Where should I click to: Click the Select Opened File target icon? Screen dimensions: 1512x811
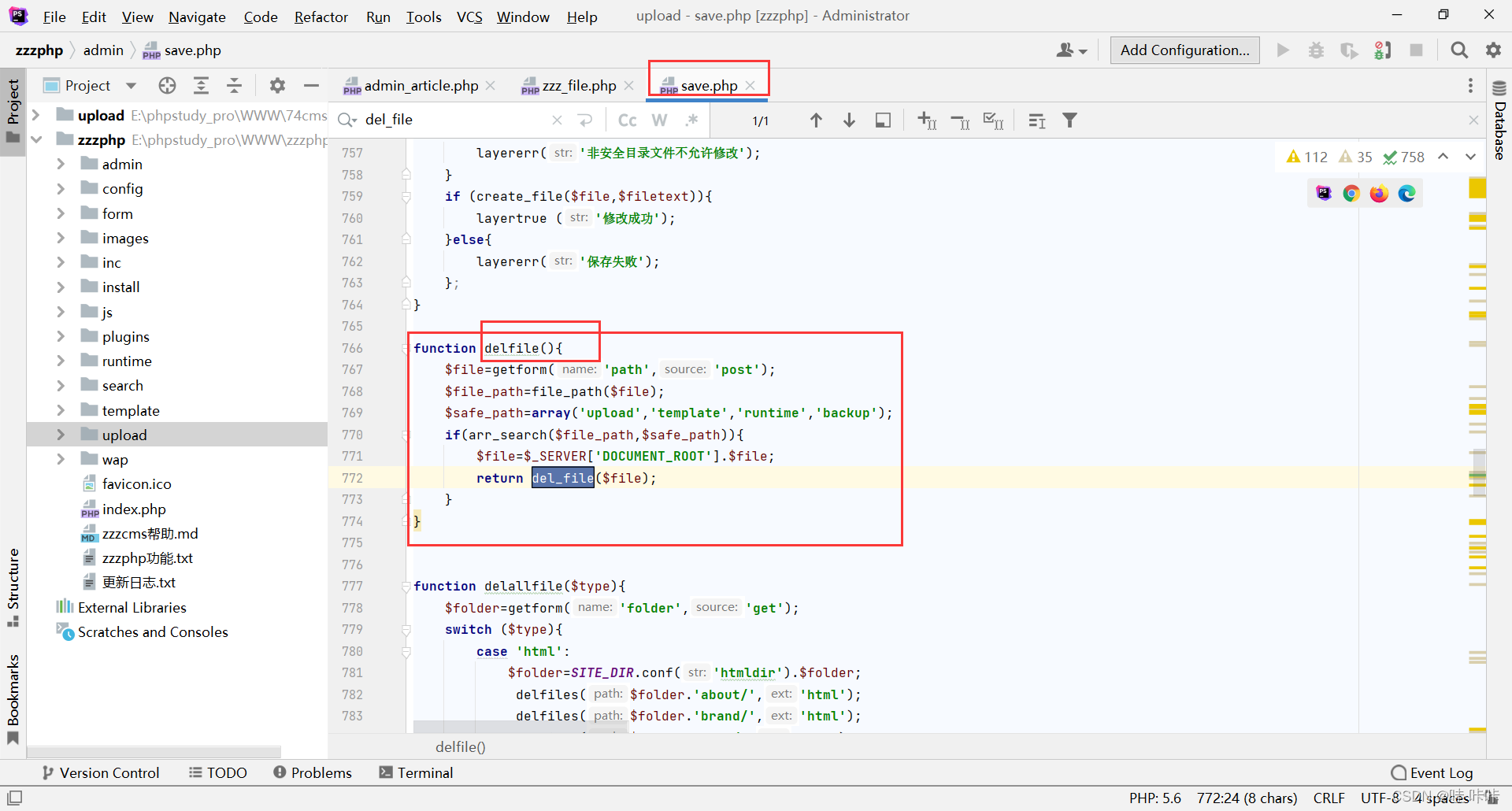[167, 85]
